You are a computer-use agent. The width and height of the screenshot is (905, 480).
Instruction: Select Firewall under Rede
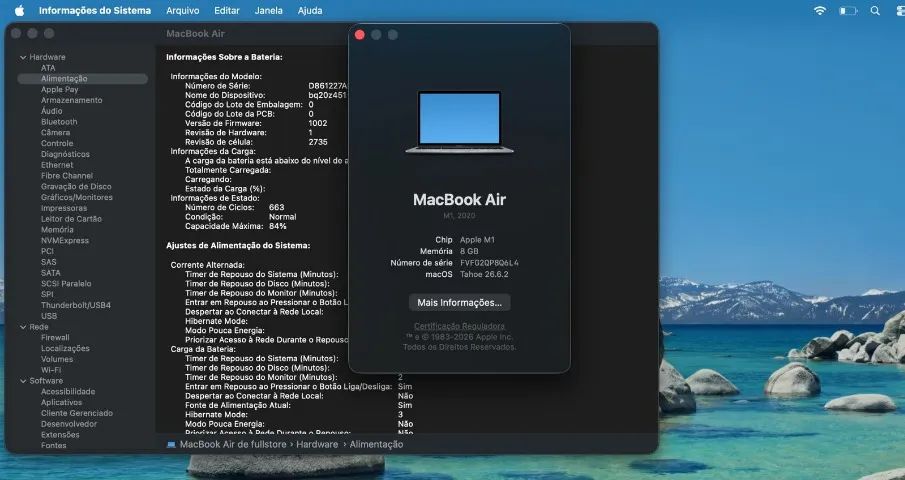coord(55,338)
